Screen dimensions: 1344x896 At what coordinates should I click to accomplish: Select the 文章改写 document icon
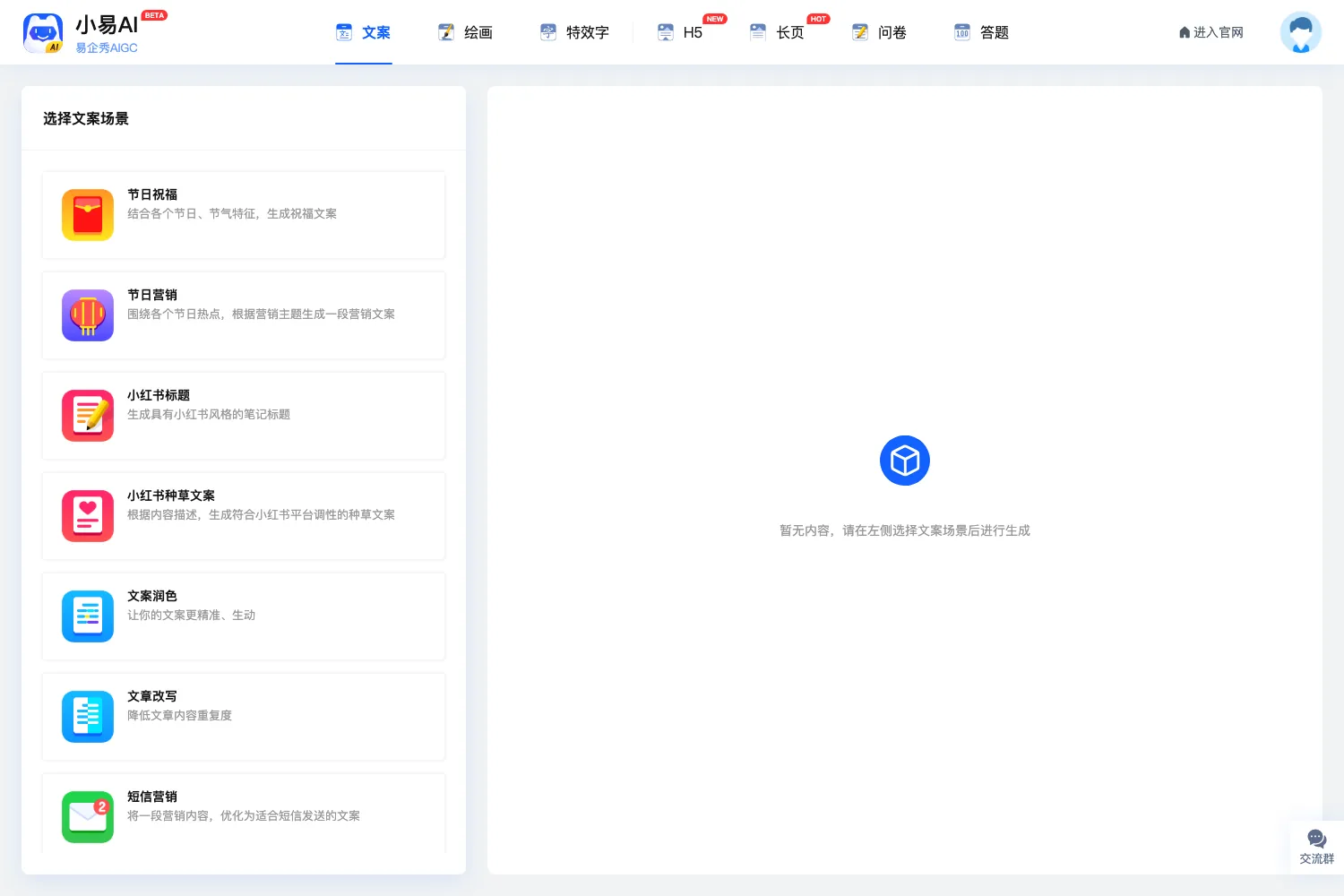[x=88, y=717]
